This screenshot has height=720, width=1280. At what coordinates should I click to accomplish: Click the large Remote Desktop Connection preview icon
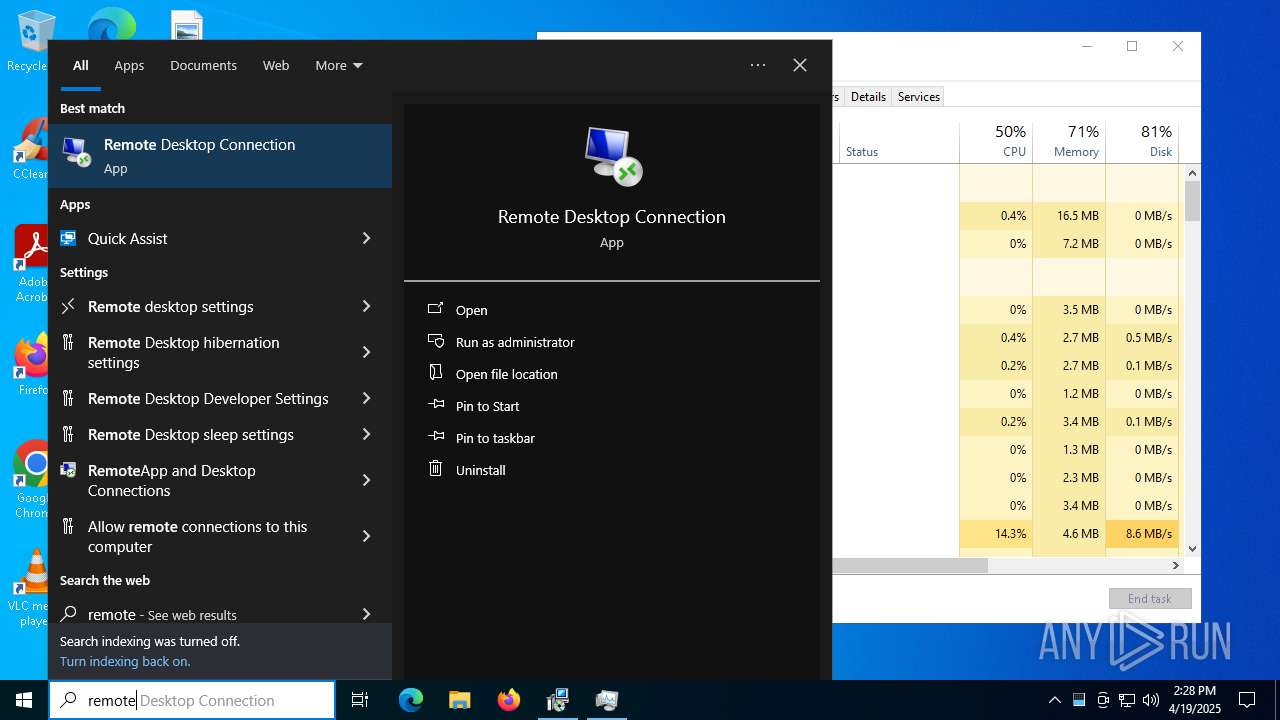point(612,156)
